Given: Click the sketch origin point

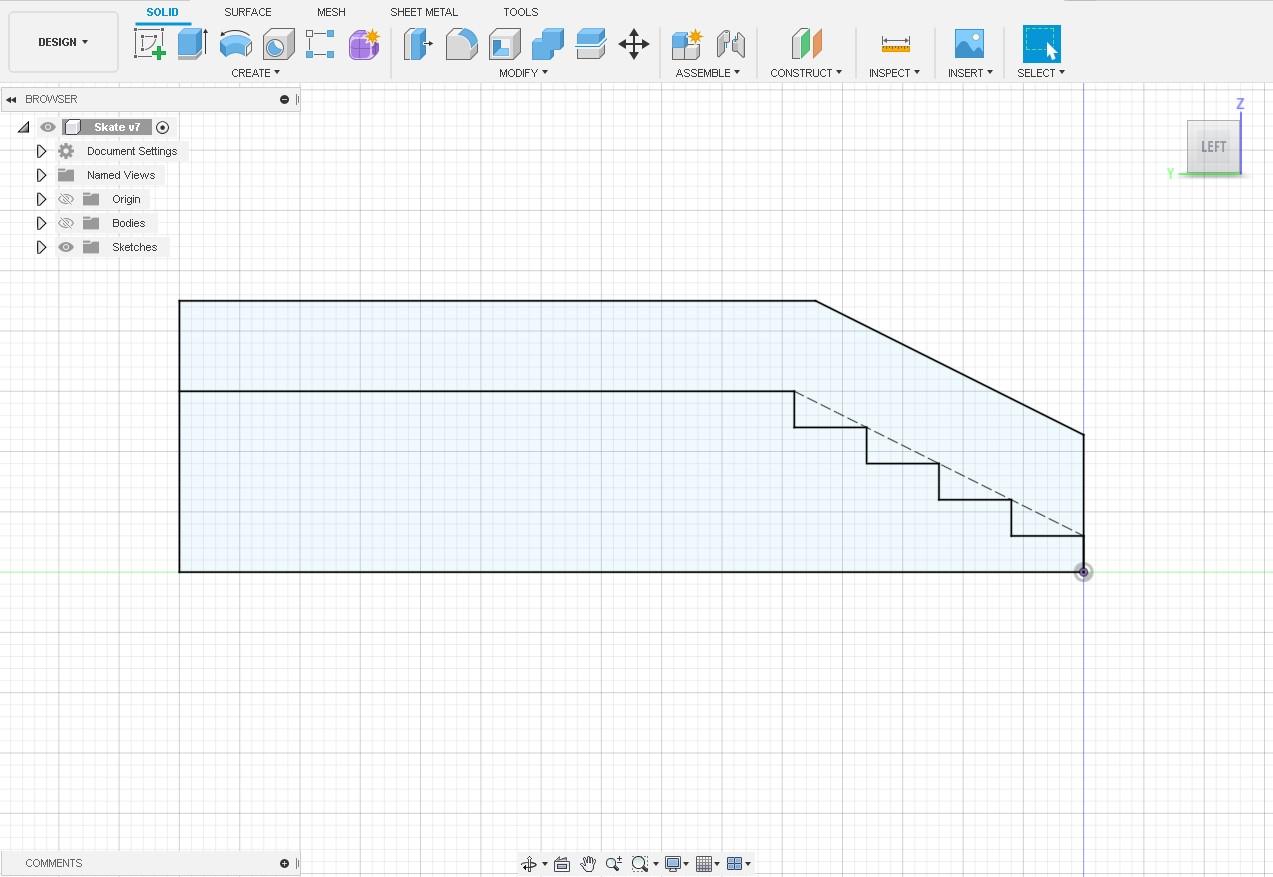Looking at the screenshot, I should click(1083, 572).
